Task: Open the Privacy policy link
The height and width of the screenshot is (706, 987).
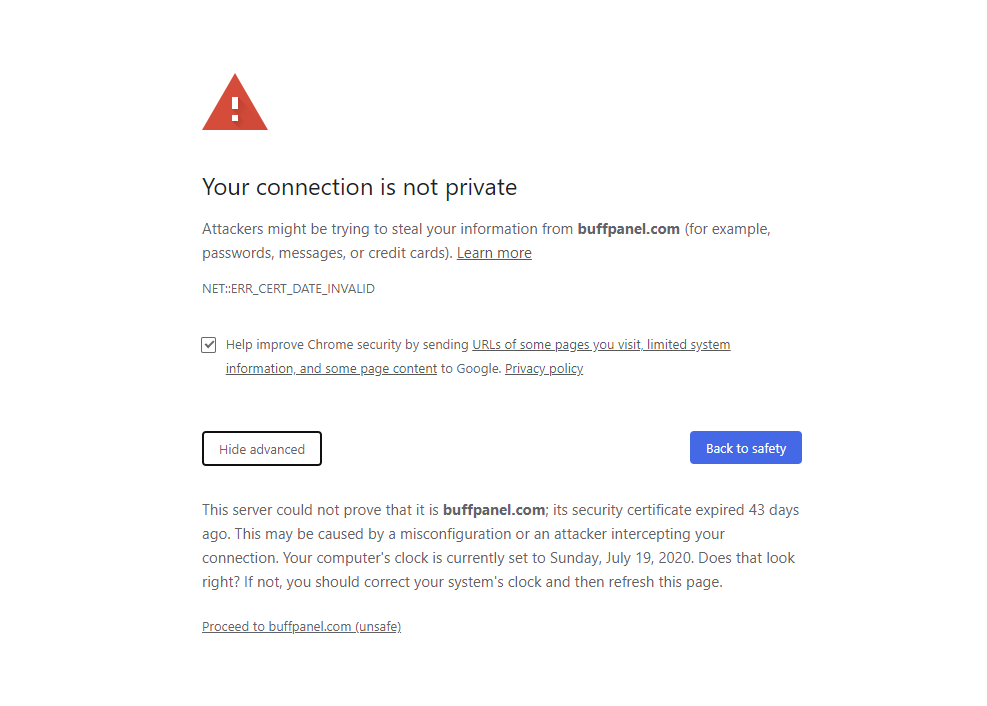Action: click(x=544, y=369)
